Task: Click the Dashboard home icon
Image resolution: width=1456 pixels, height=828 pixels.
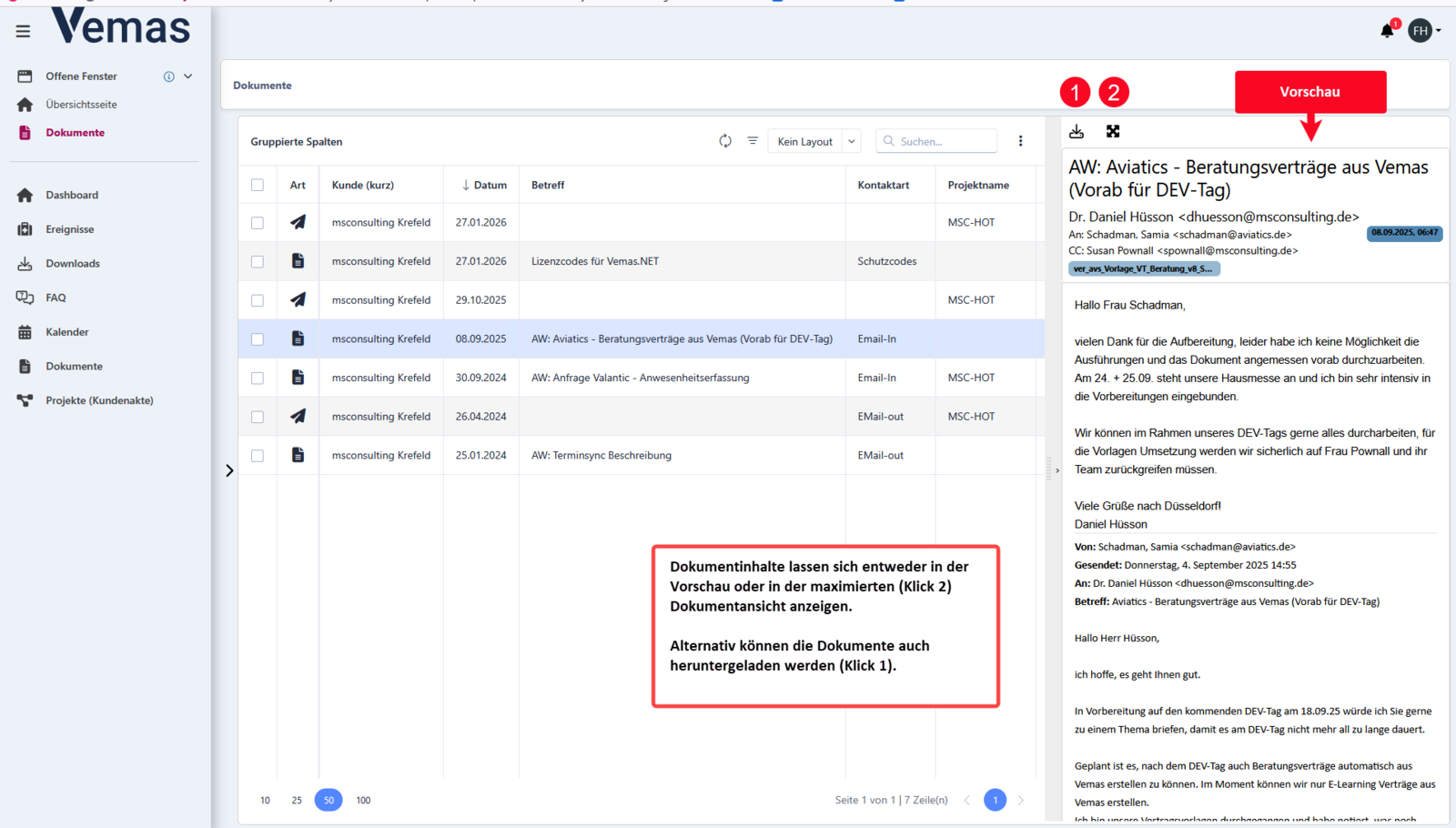Action: 25,195
